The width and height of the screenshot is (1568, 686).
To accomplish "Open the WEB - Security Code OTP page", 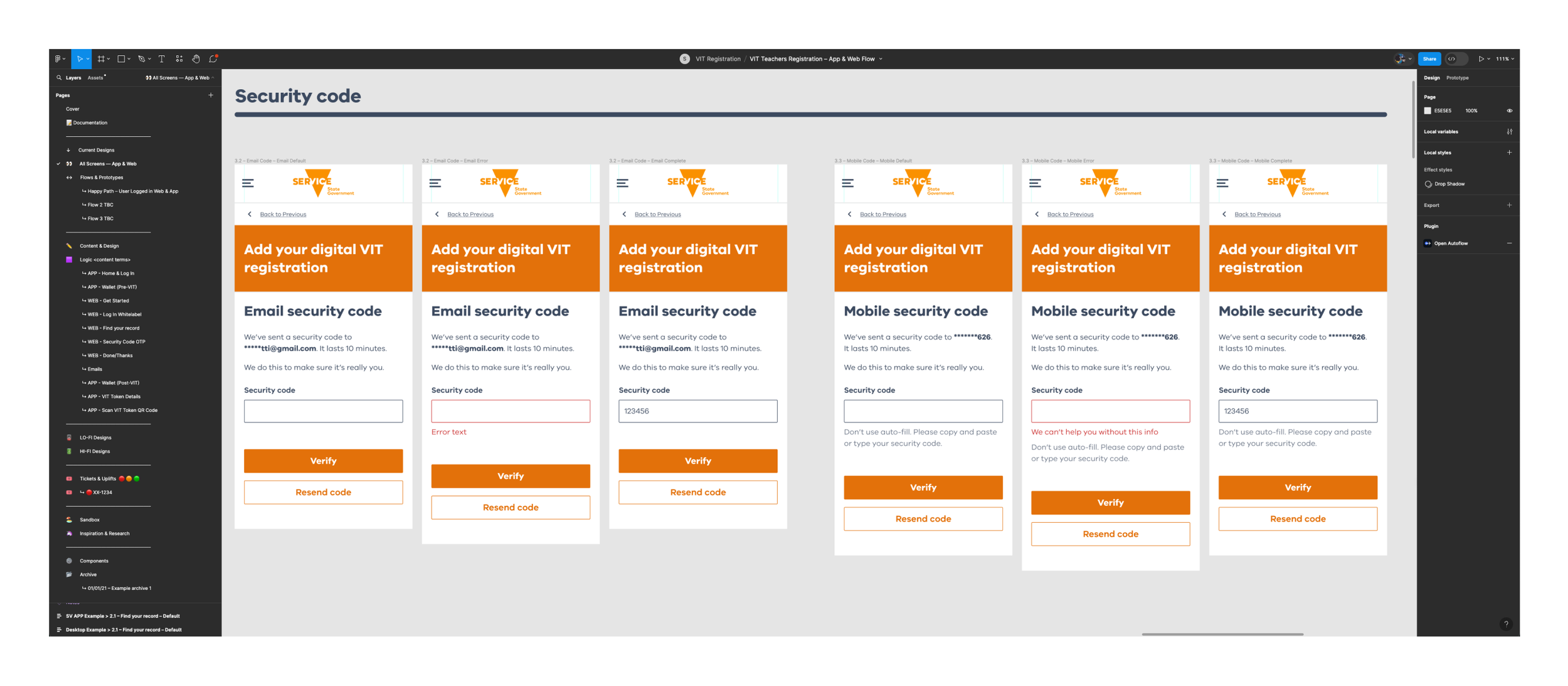I will 116,342.
